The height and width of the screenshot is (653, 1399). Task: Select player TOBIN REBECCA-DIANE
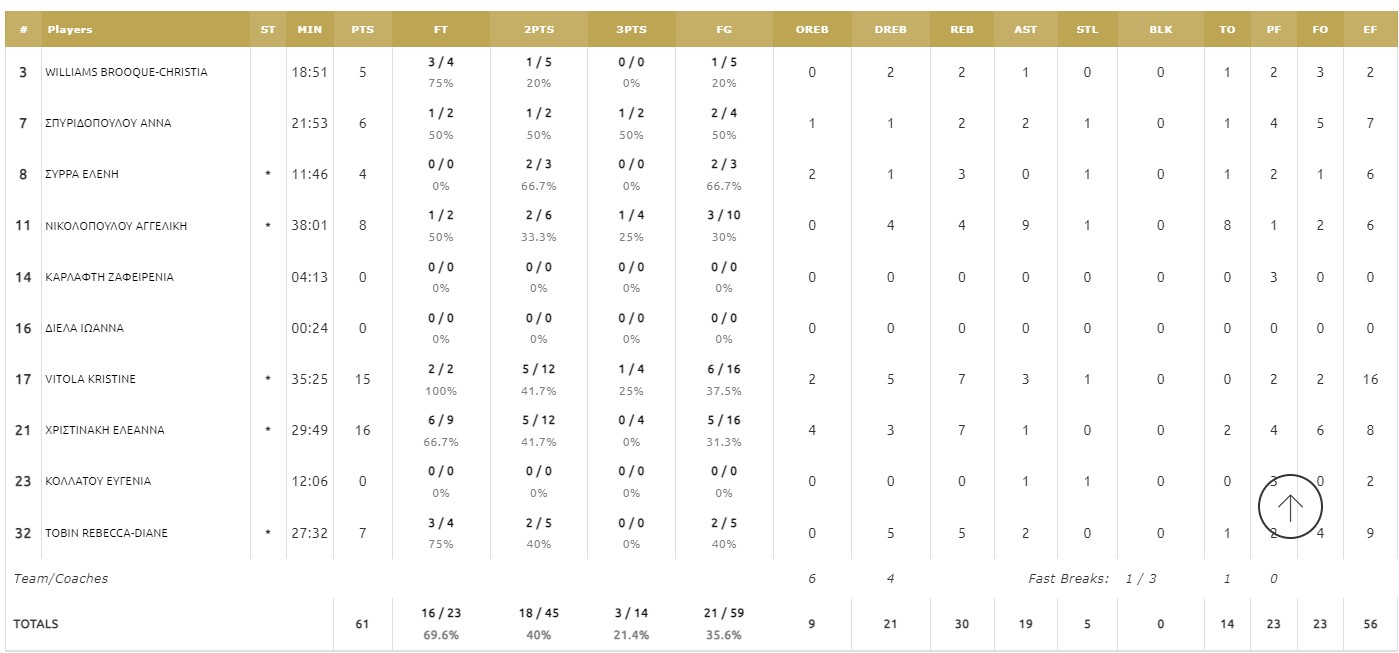coord(105,533)
